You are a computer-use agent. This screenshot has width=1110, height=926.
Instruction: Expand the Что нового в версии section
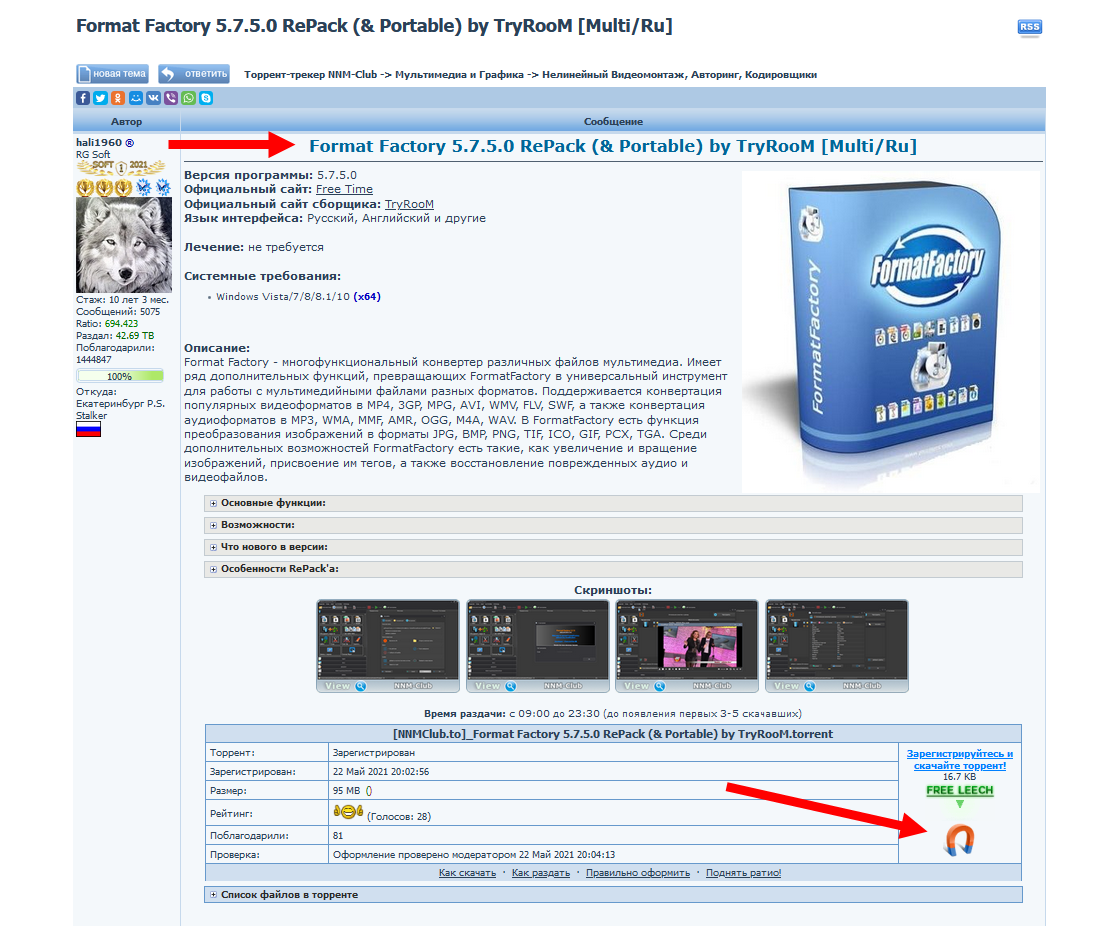[613, 547]
